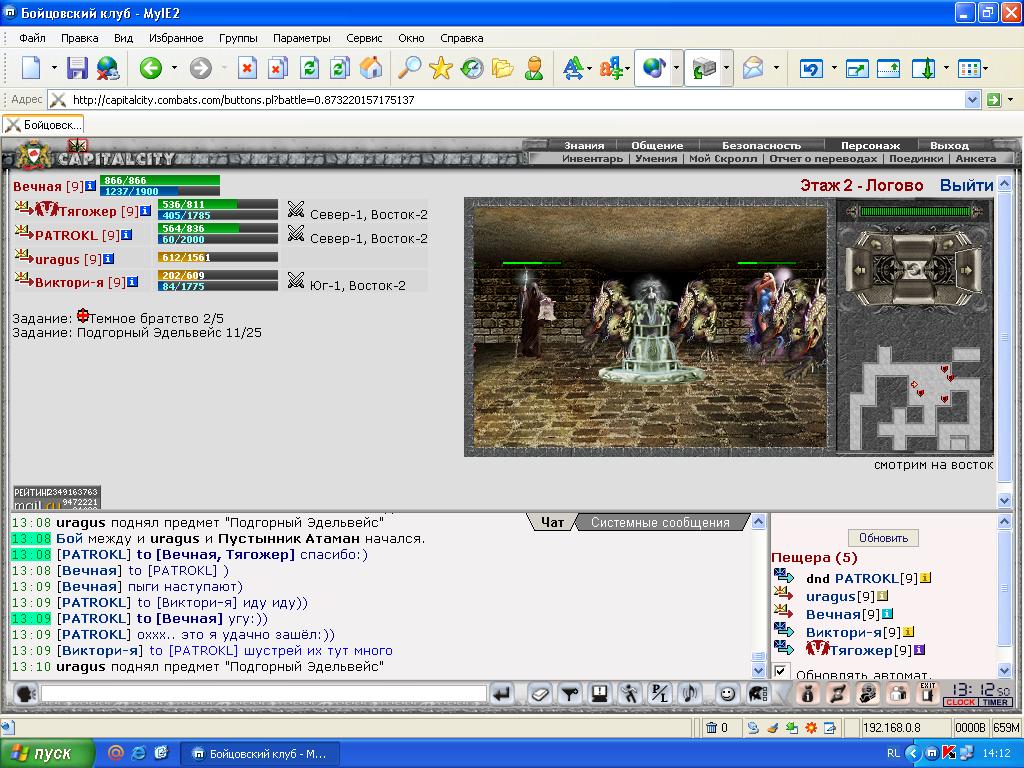Open the Поединки game menu link

point(916,159)
